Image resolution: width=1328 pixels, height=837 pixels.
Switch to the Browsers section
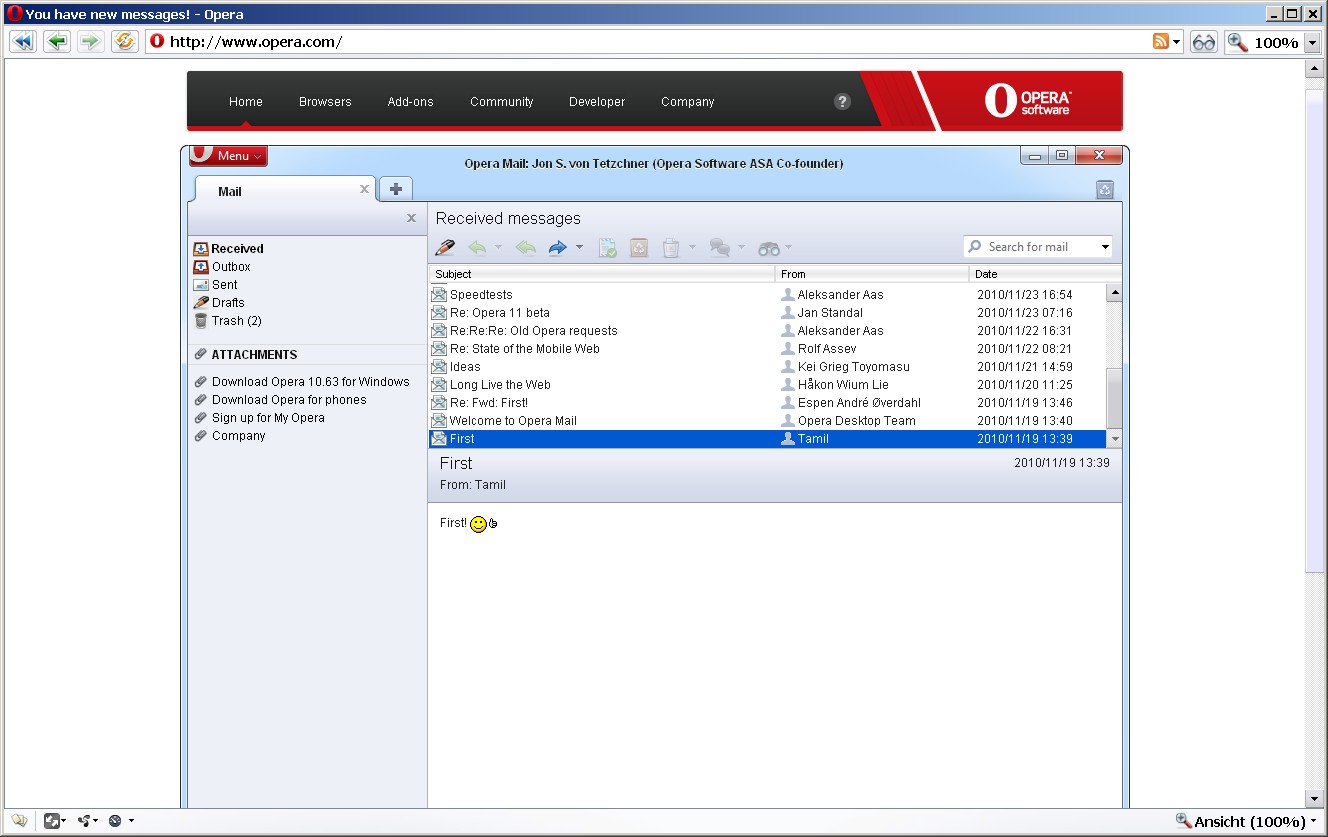coord(324,101)
